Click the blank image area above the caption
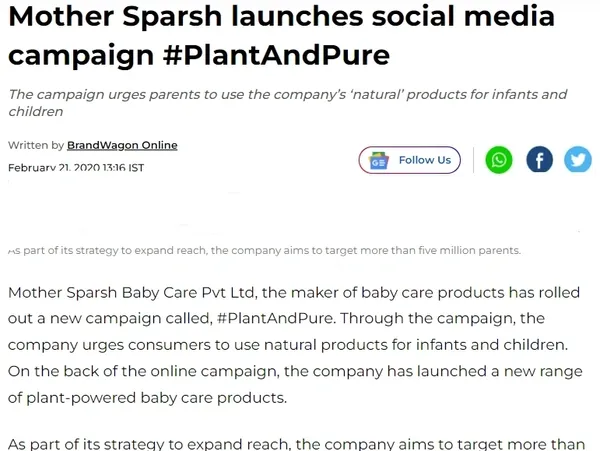The height and width of the screenshot is (451, 600). point(300,210)
